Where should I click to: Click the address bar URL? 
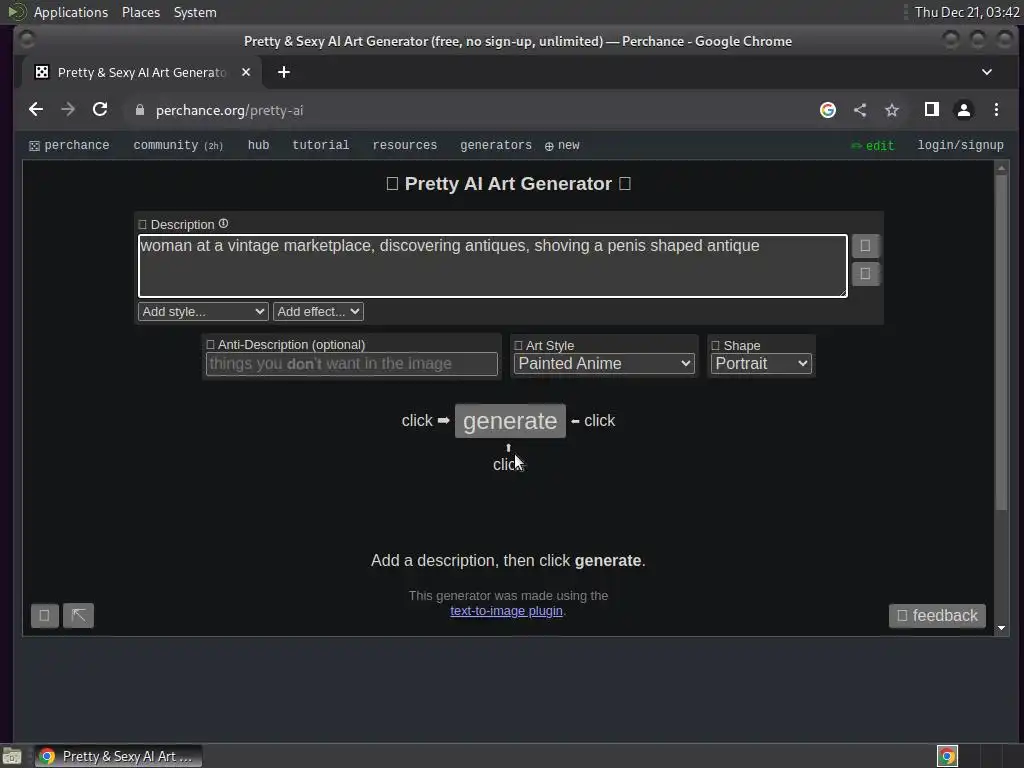(x=229, y=110)
